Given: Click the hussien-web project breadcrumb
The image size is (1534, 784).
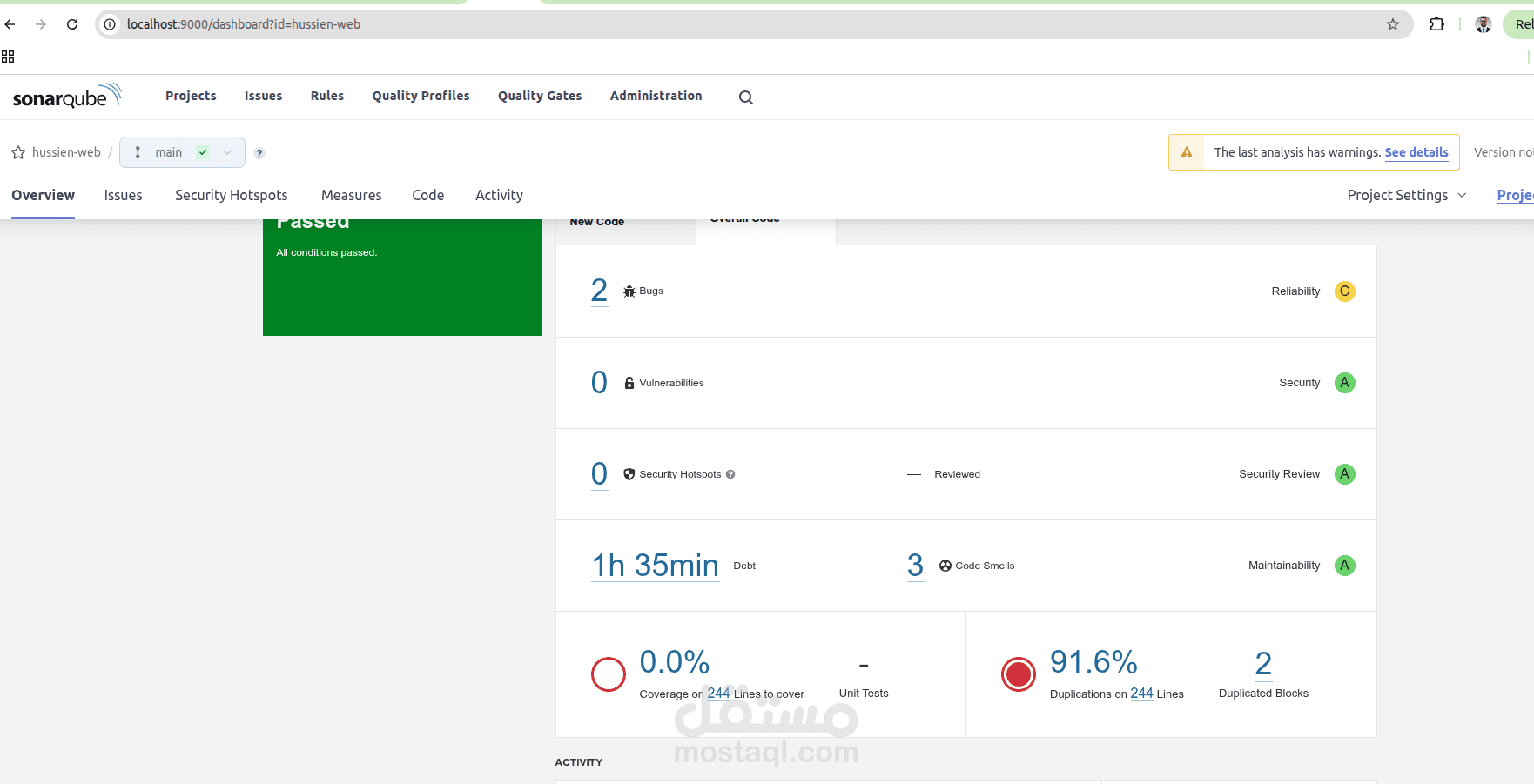Looking at the screenshot, I should click(66, 152).
